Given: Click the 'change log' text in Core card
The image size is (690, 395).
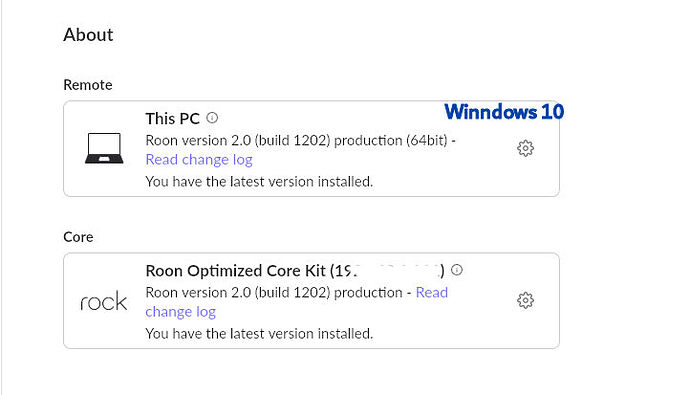Looking at the screenshot, I should point(180,312).
